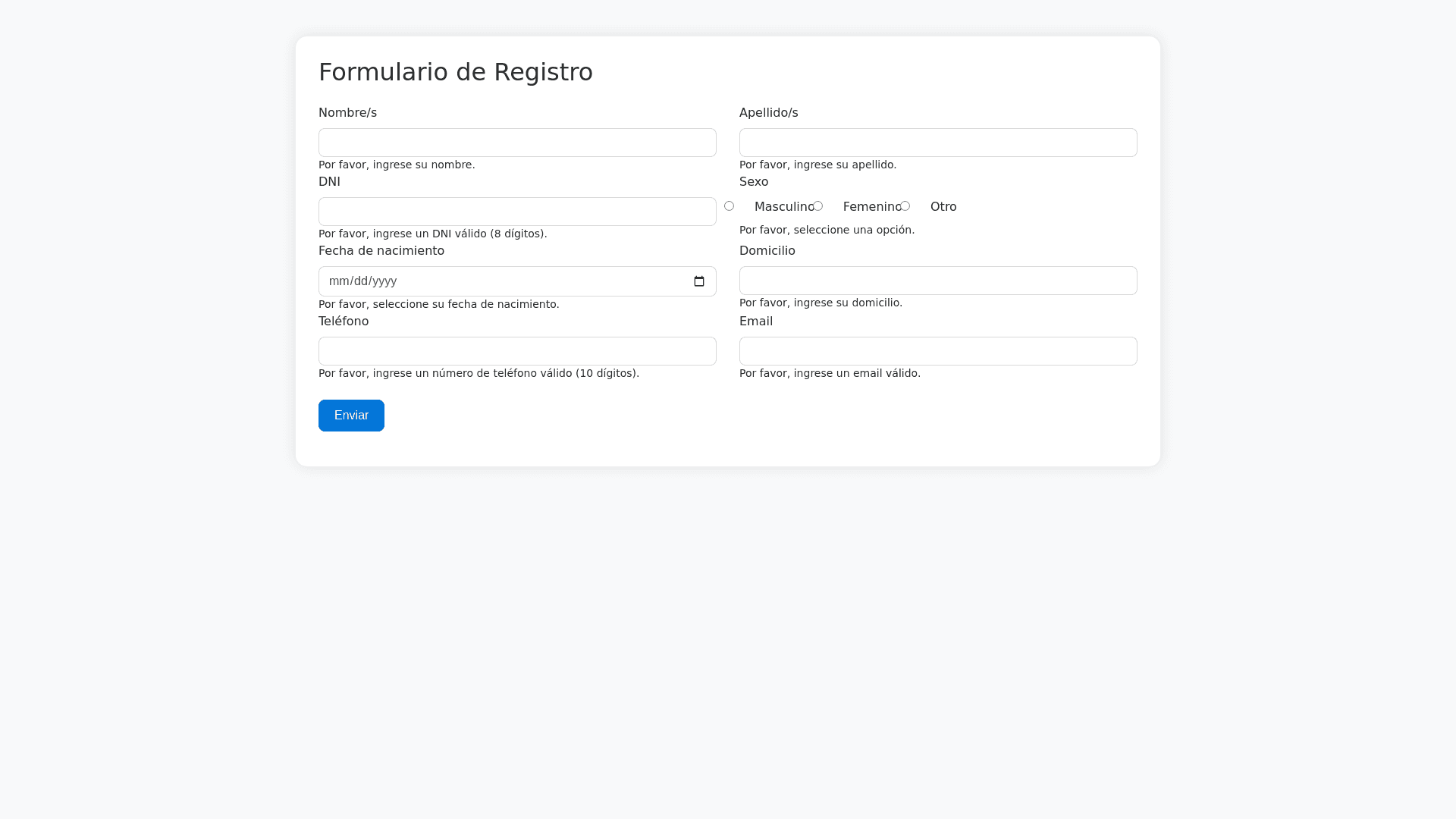Click the Otro label text

(943, 207)
